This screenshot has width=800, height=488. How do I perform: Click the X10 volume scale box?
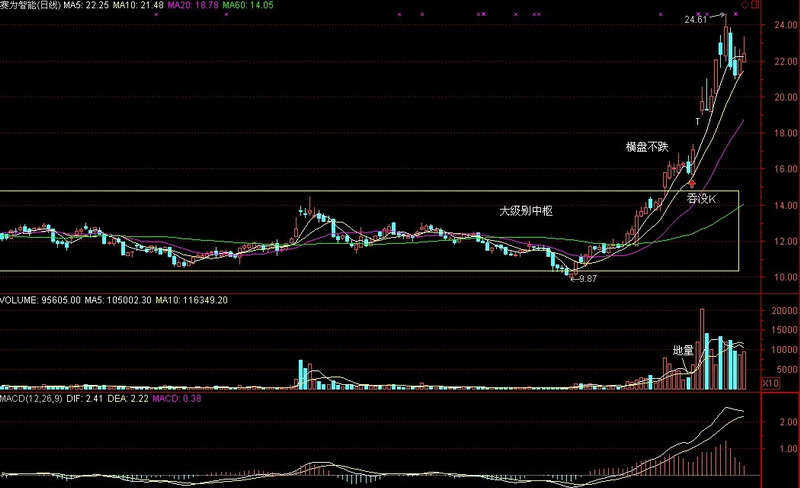point(770,383)
